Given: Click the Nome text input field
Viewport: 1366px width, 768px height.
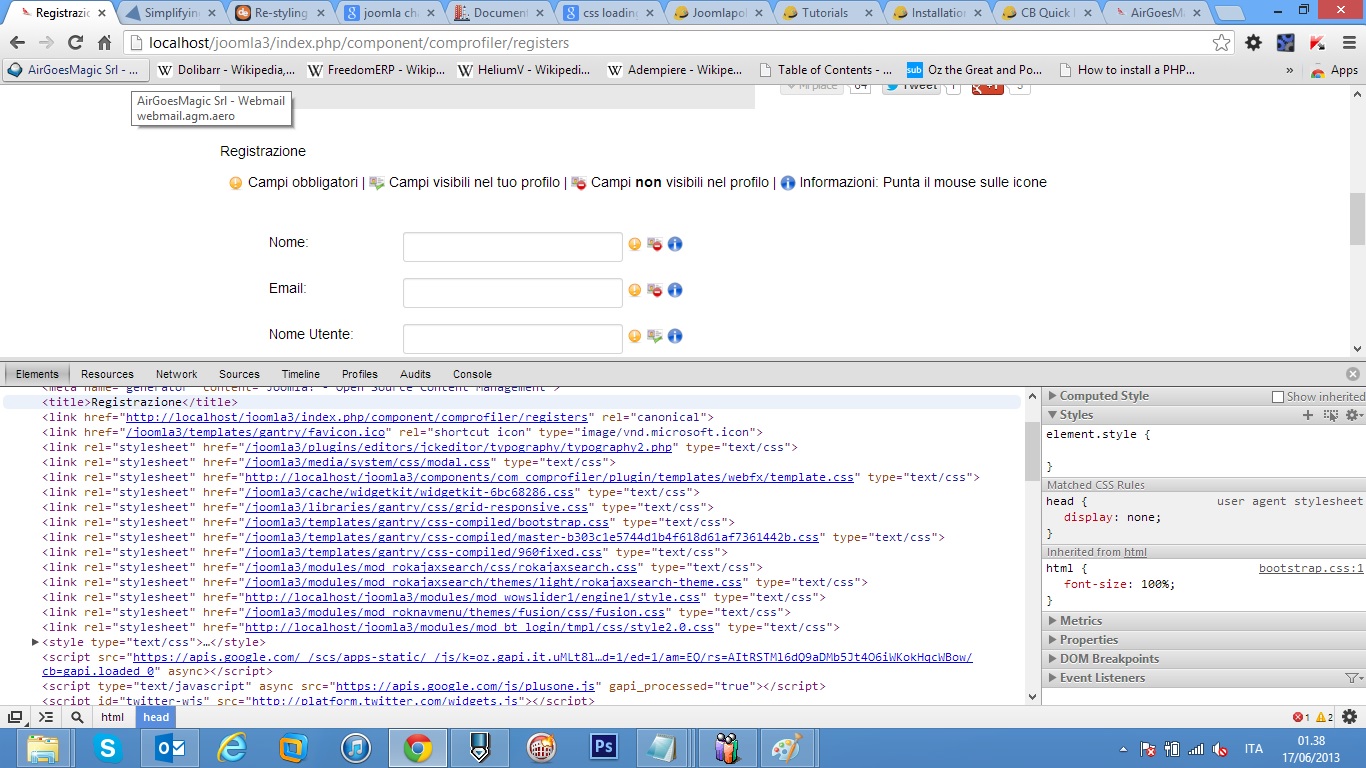Looking at the screenshot, I should point(513,247).
